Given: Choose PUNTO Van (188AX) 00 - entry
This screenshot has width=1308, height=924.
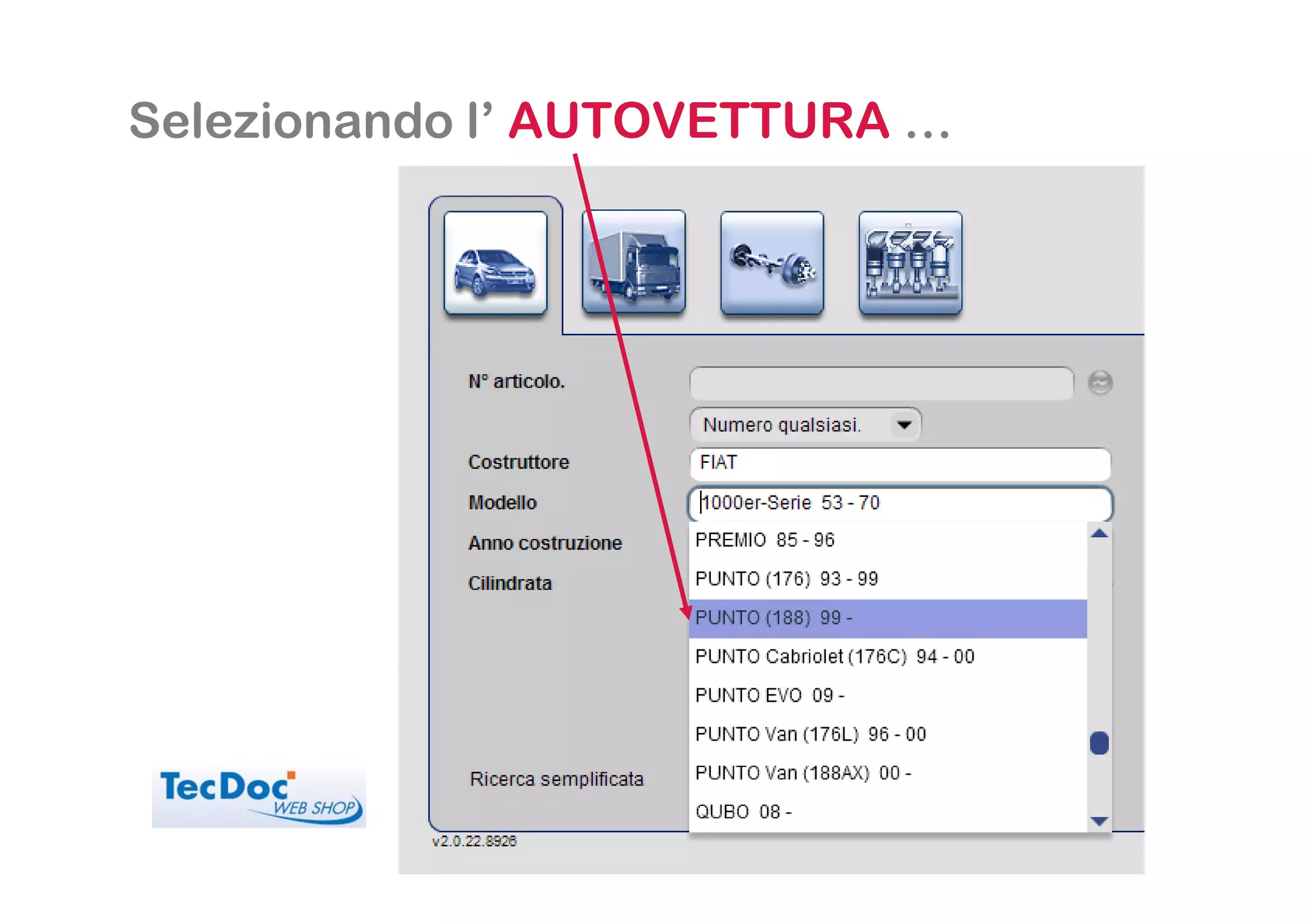Looking at the screenshot, I should [x=888, y=773].
